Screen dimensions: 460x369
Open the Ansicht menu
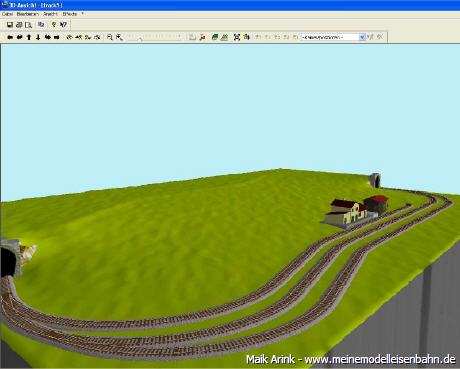tap(50, 14)
